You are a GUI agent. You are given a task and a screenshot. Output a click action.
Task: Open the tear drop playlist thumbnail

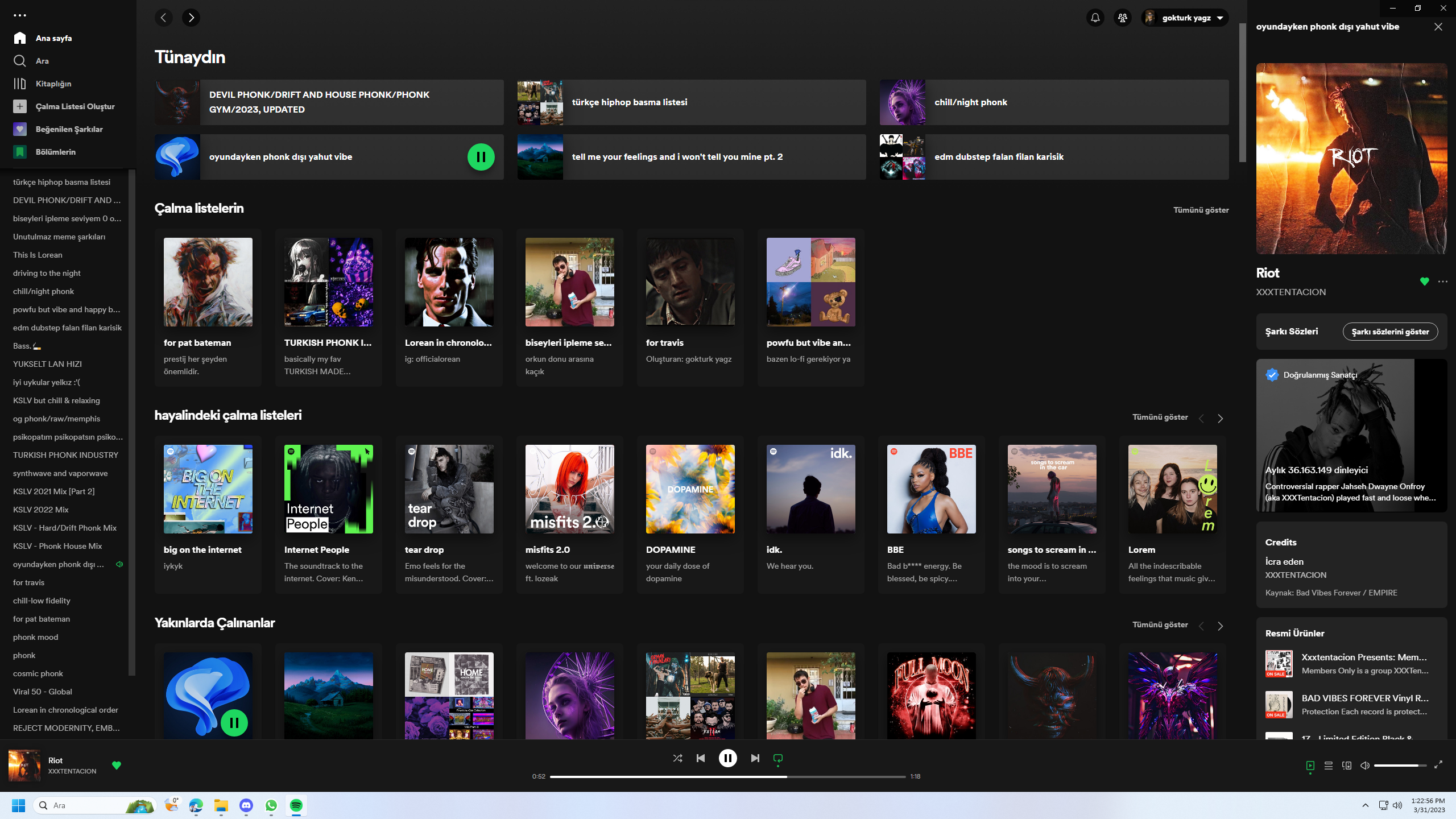[449, 489]
